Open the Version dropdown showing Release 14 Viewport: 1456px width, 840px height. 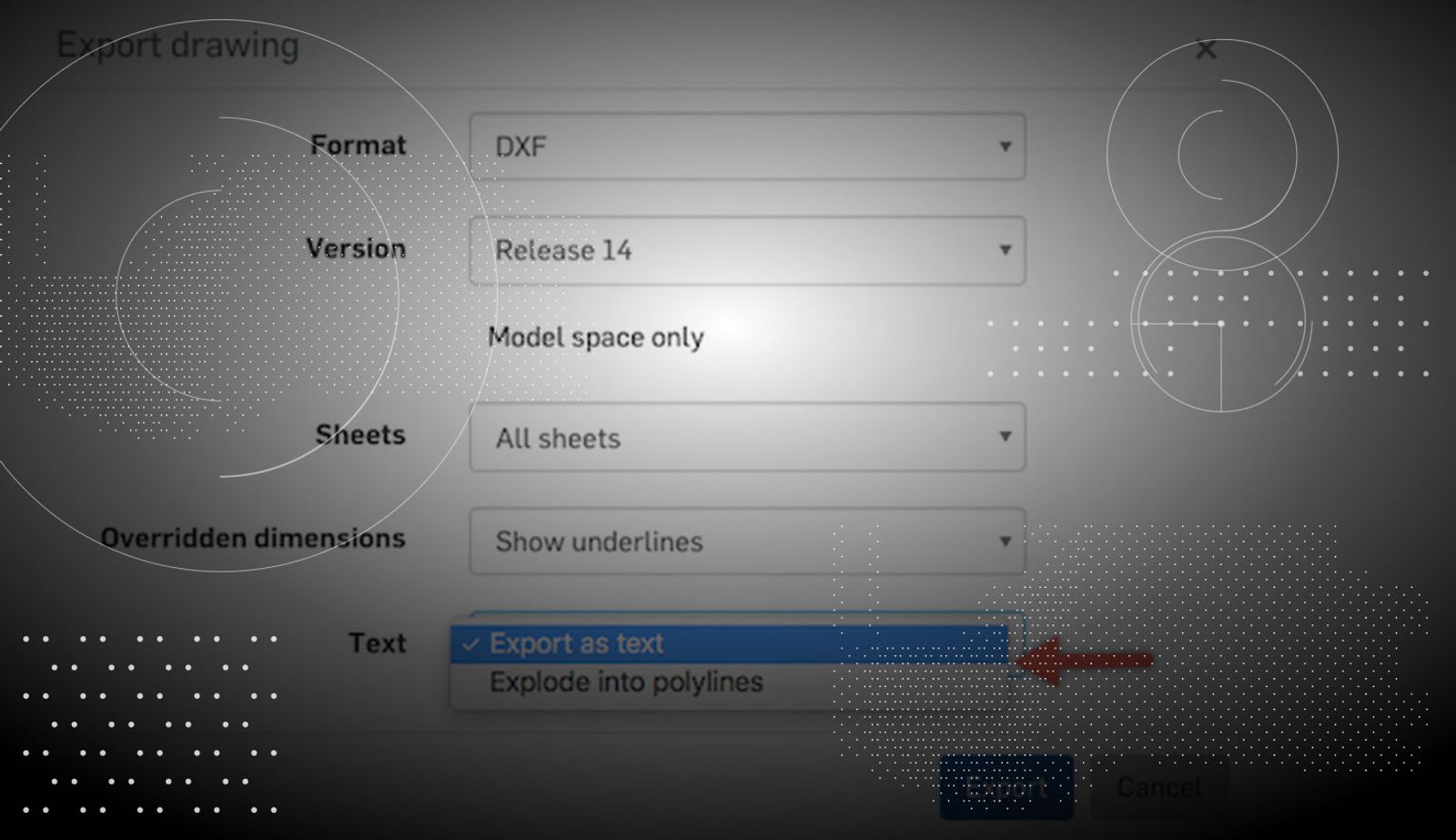point(746,250)
